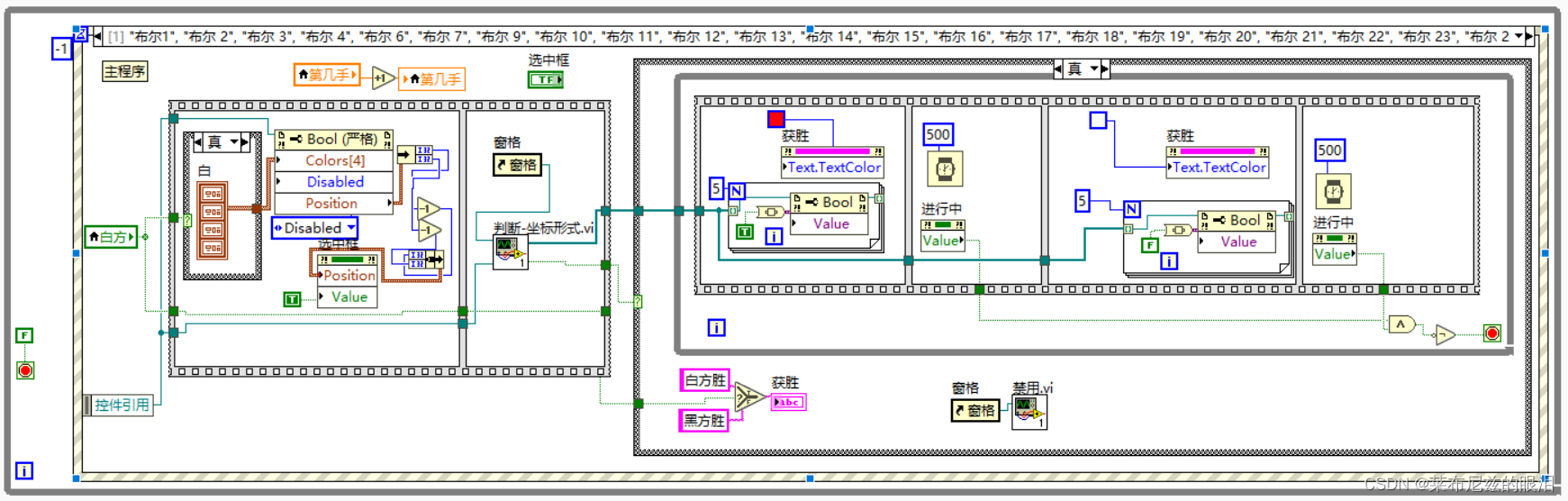Open outer 真 case selector dropdown on right structure
The width and height of the screenshot is (1568, 501).
(x=1094, y=68)
